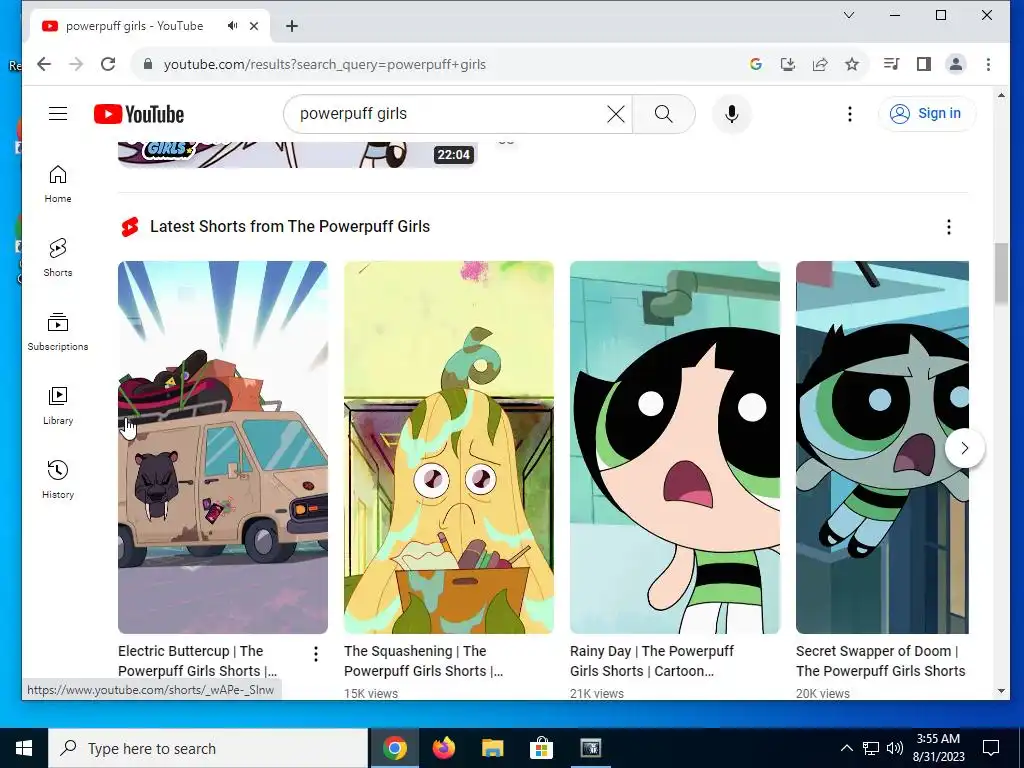Go back to the previous page
Image resolution: width=1024 pixels, height=768 pixels.
click(x=44, y=64)
